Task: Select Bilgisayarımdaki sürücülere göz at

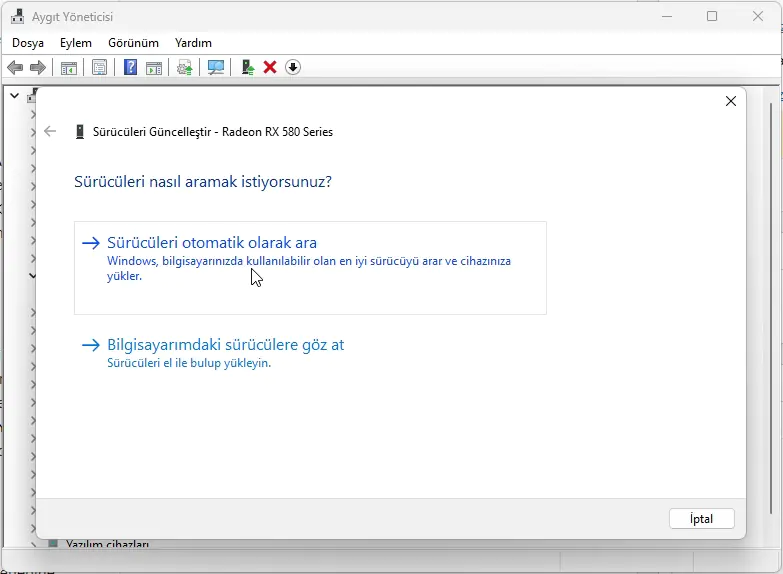Action: 225,344
